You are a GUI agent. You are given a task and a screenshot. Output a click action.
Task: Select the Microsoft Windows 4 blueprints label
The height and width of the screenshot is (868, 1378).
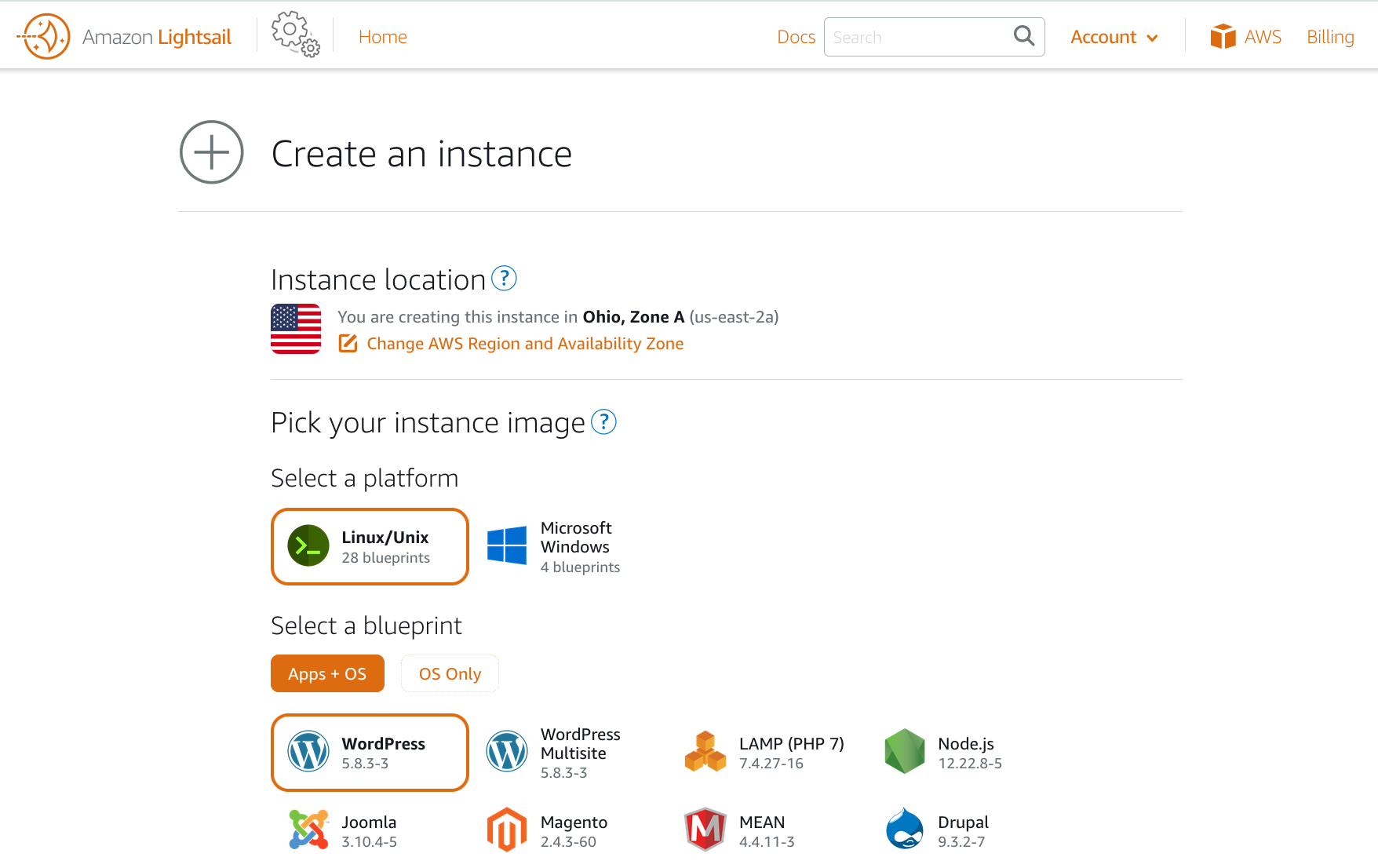point(580,547)
